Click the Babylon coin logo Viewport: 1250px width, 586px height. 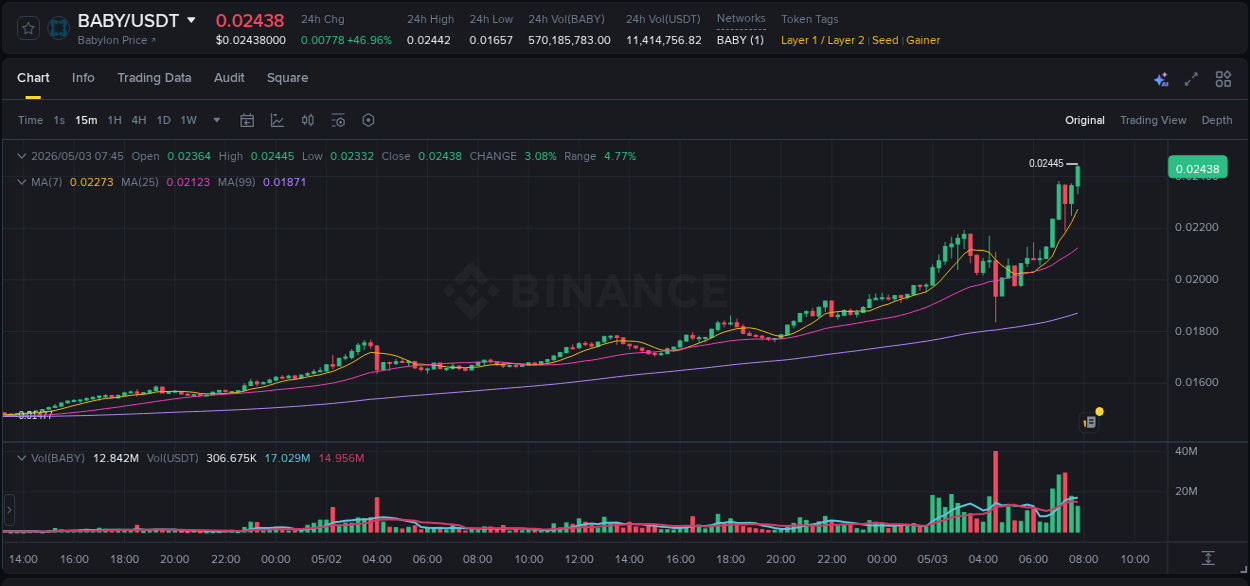pyautogui.click(x=59, y=28)
